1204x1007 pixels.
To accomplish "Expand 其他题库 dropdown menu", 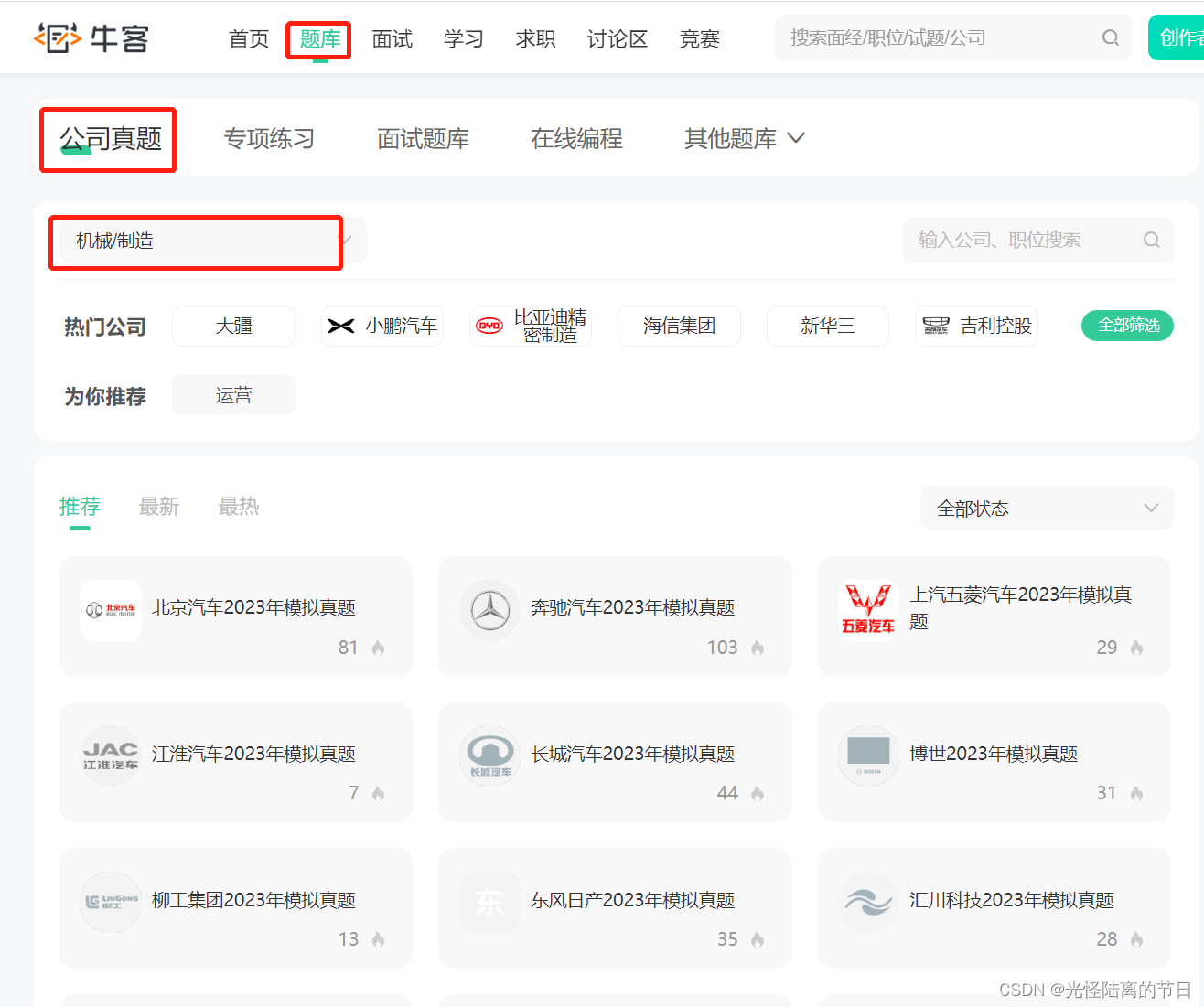I will 744,138.
